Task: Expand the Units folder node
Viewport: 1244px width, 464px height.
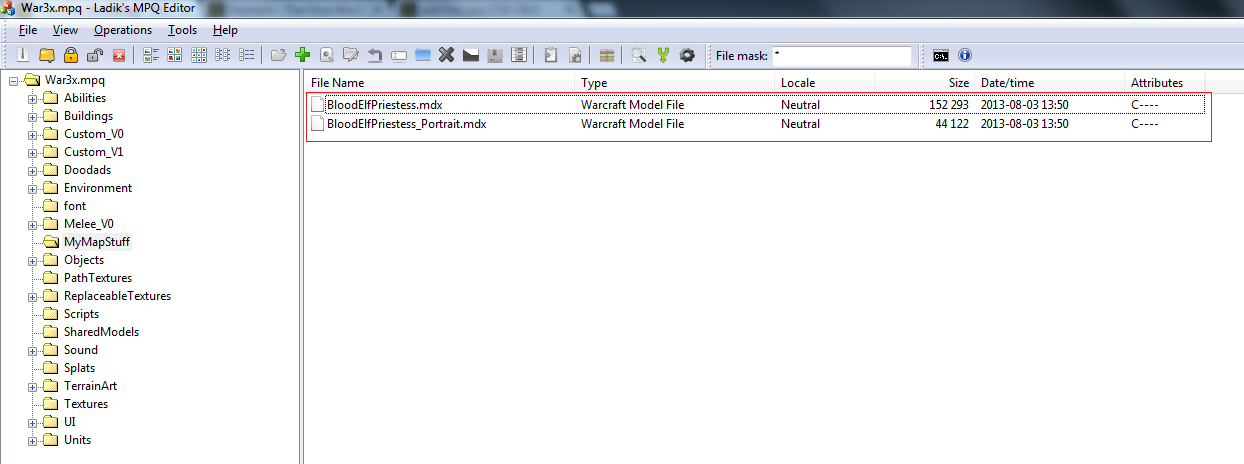Action: 33,440
